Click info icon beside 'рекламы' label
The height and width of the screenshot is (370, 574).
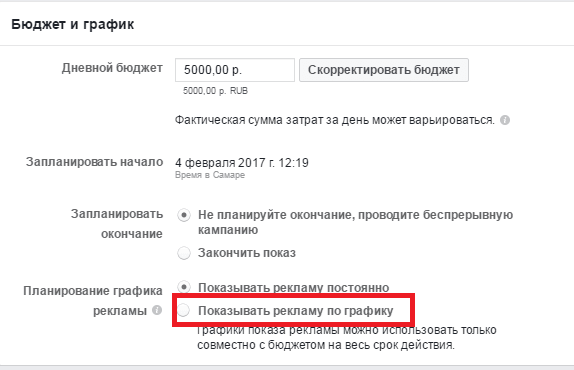pos(157,310)
